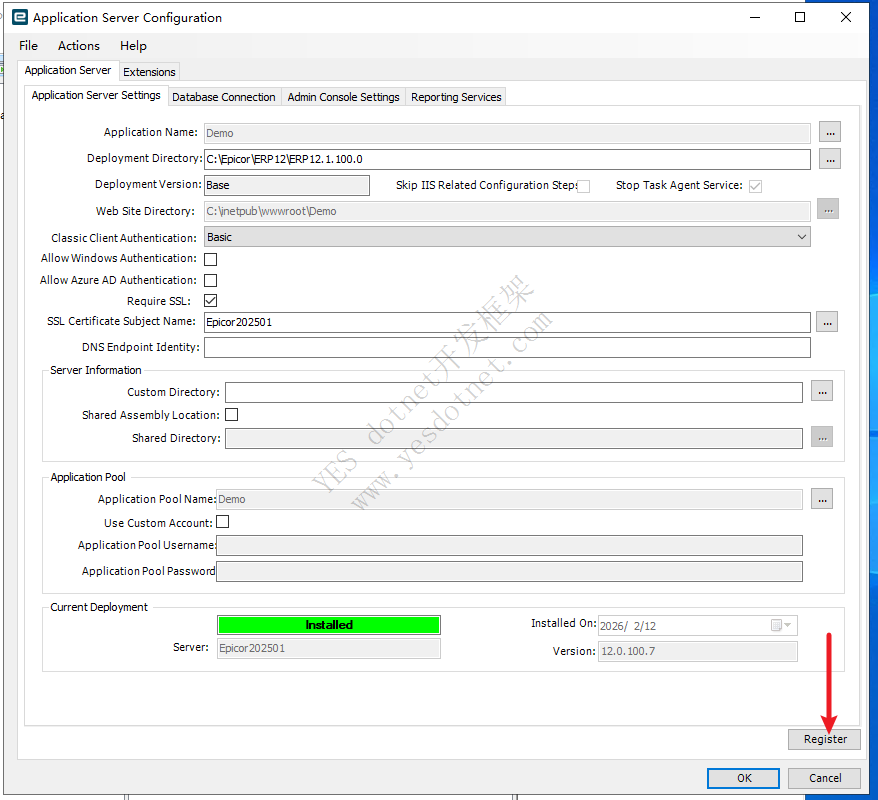Click ellipsis button next to Application Pool Name
The width and height of the screenshot is (878, 800).
(821, 499)
